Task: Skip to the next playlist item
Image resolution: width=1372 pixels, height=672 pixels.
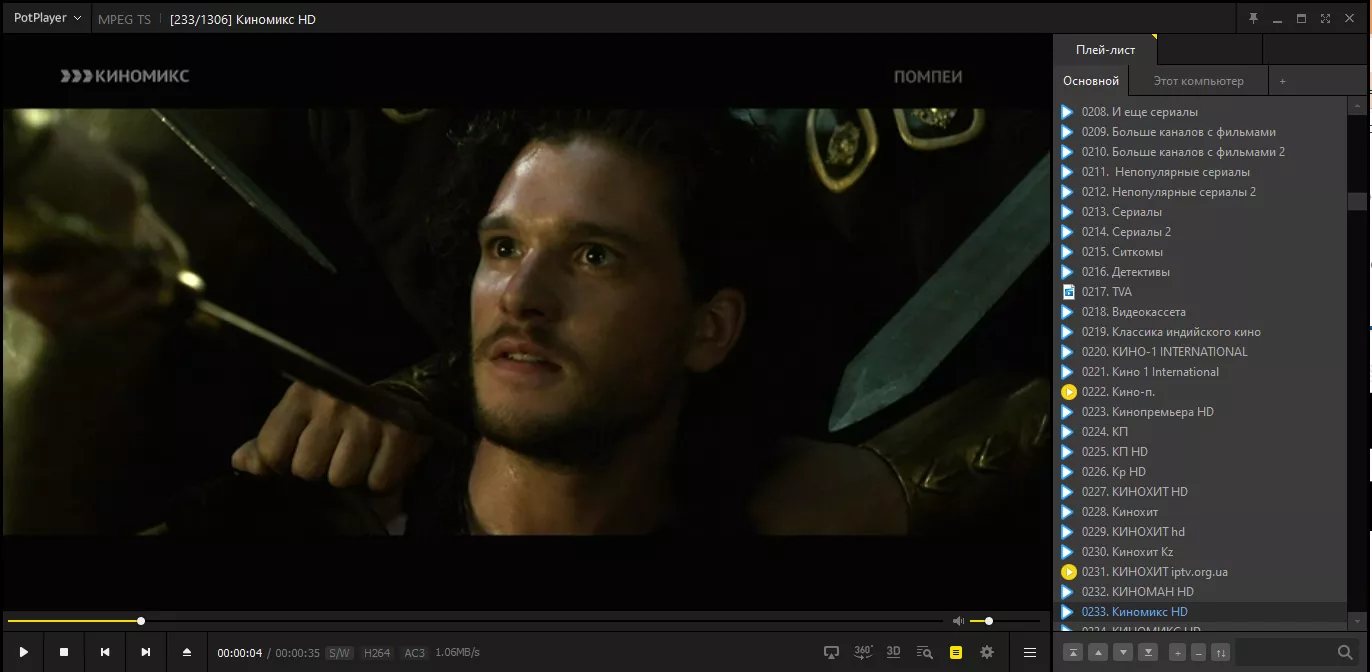Action: [146, 652]
